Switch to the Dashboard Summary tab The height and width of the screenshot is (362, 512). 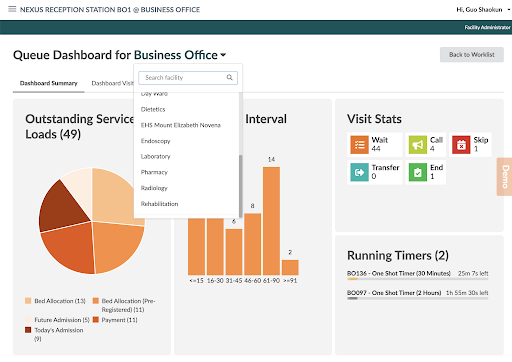(49, 83)
